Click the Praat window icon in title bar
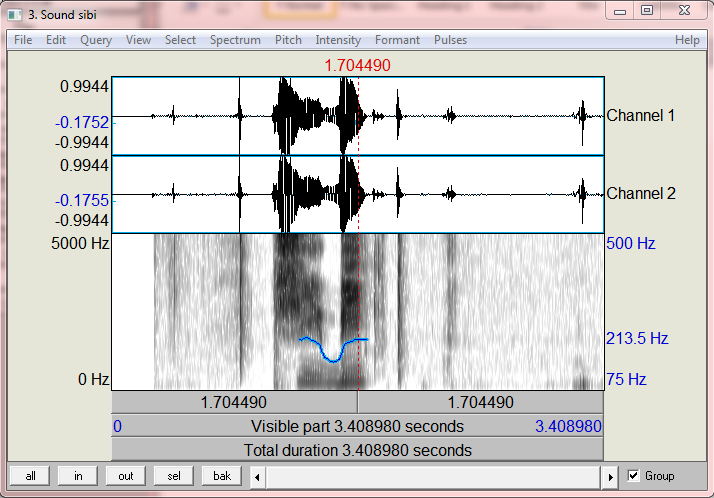This screenshot has width=714, height=498. point(14,13)
